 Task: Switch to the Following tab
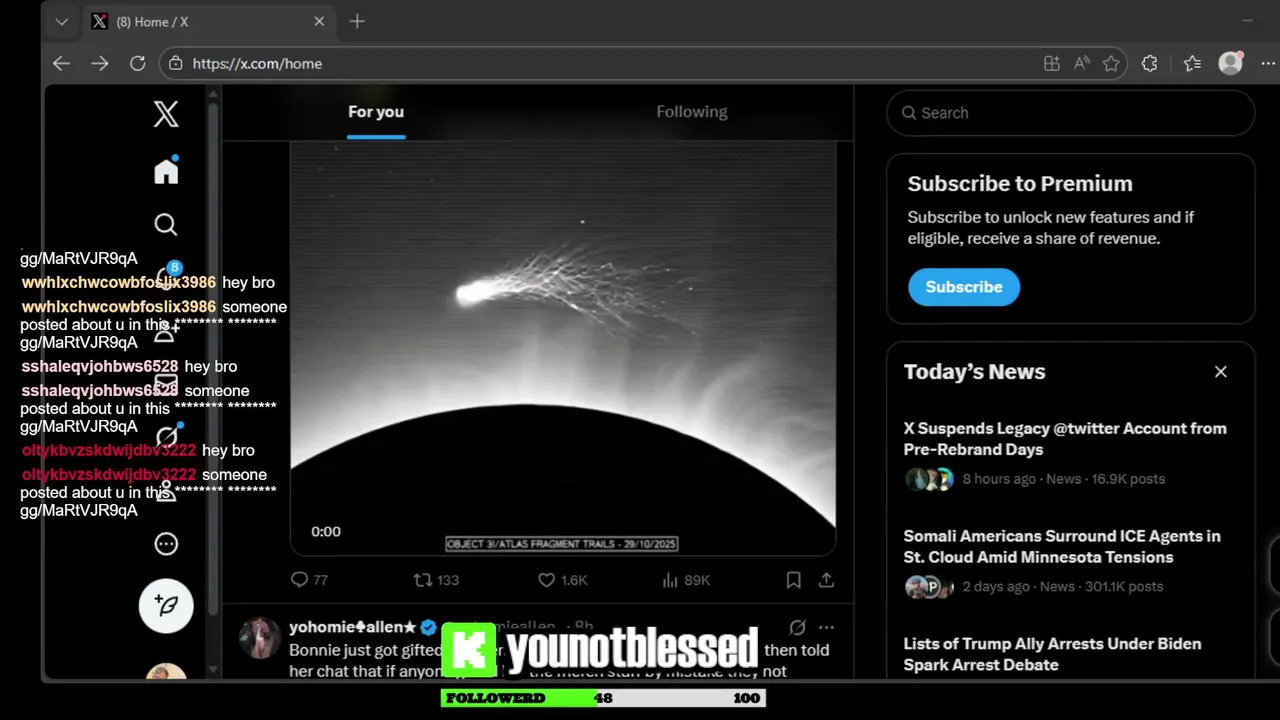[692, 112]
